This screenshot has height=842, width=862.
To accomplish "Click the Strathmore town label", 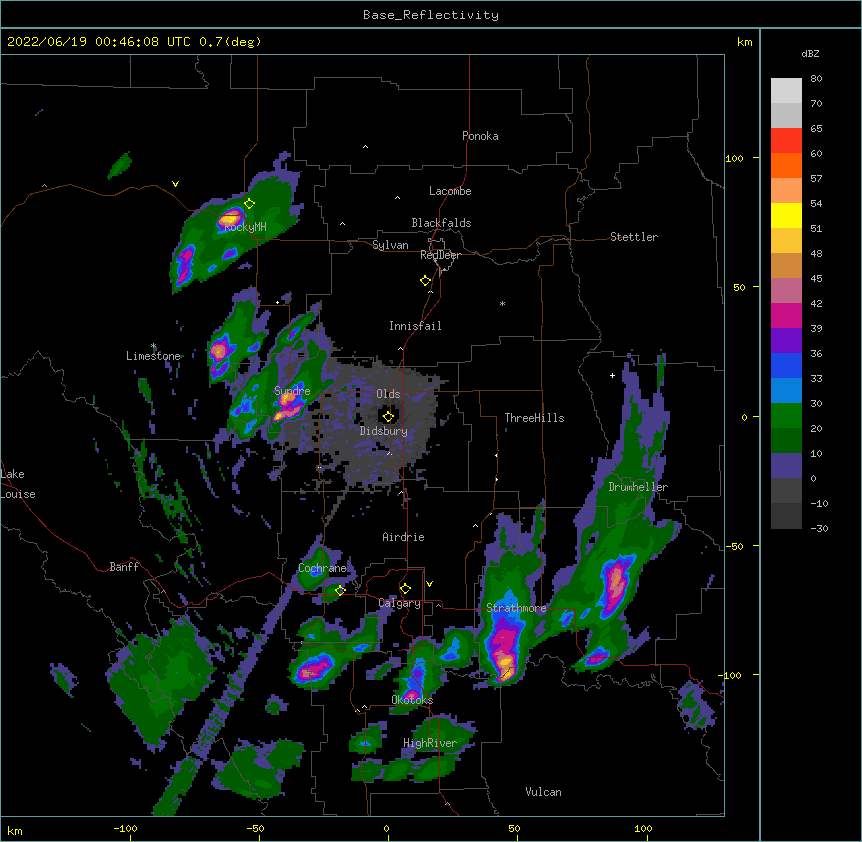I will pos(516,608).
